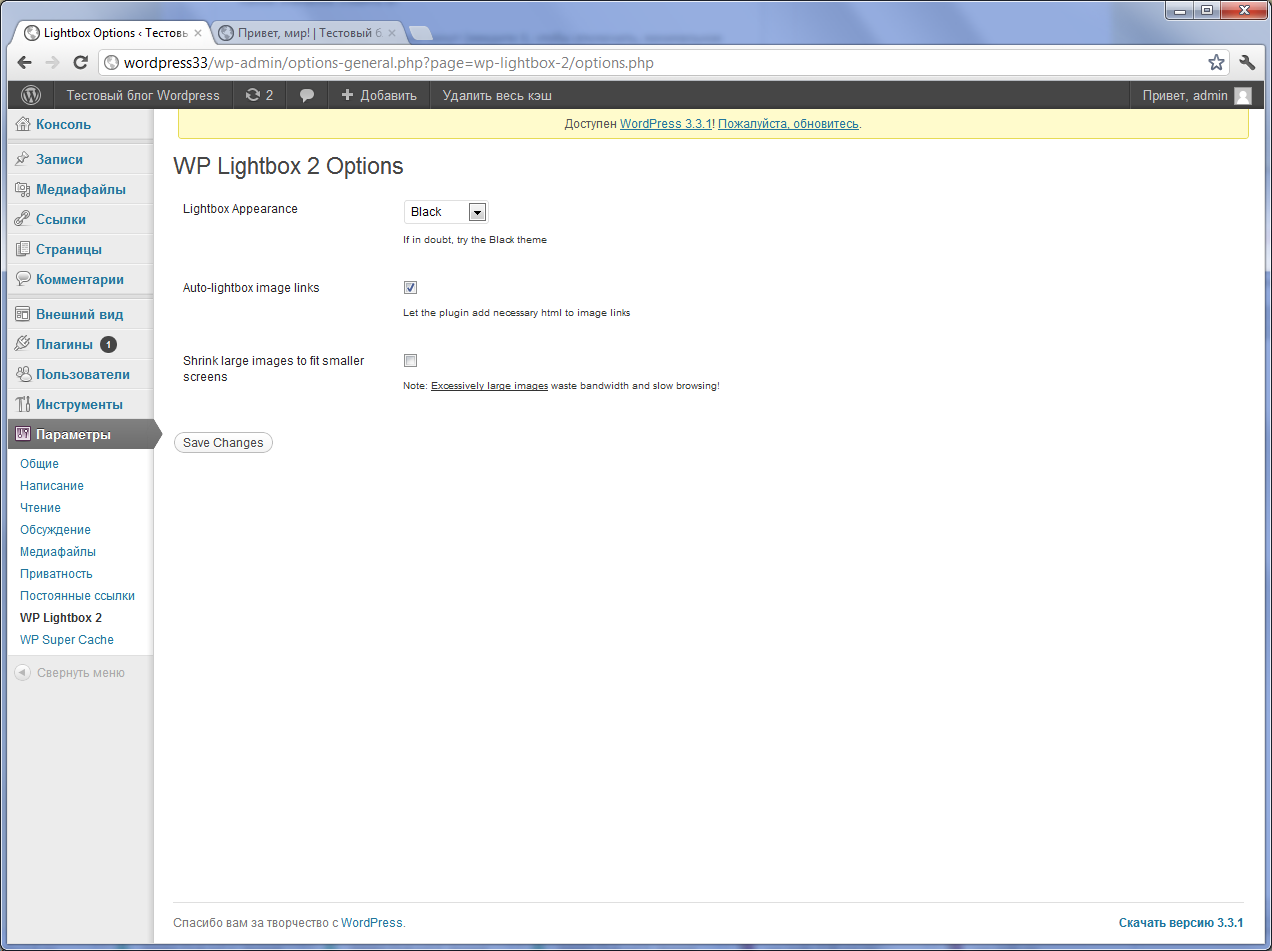Viewport: 1272px width, 951px height.
Task: Open the Тестовый блог Wordpress site menu
Action: pyautogui.click(x=143, y=95)
